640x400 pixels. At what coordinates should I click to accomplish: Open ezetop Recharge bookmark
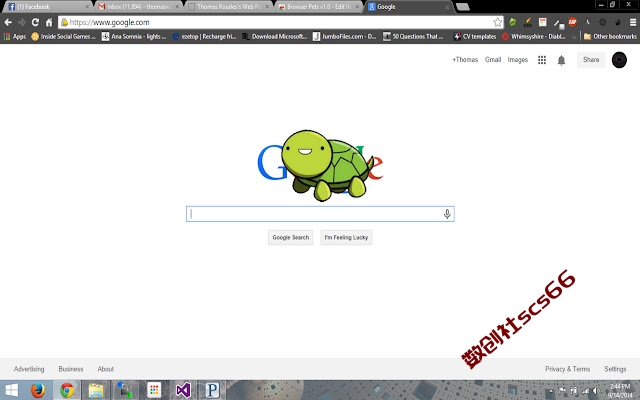pos(204,36)
